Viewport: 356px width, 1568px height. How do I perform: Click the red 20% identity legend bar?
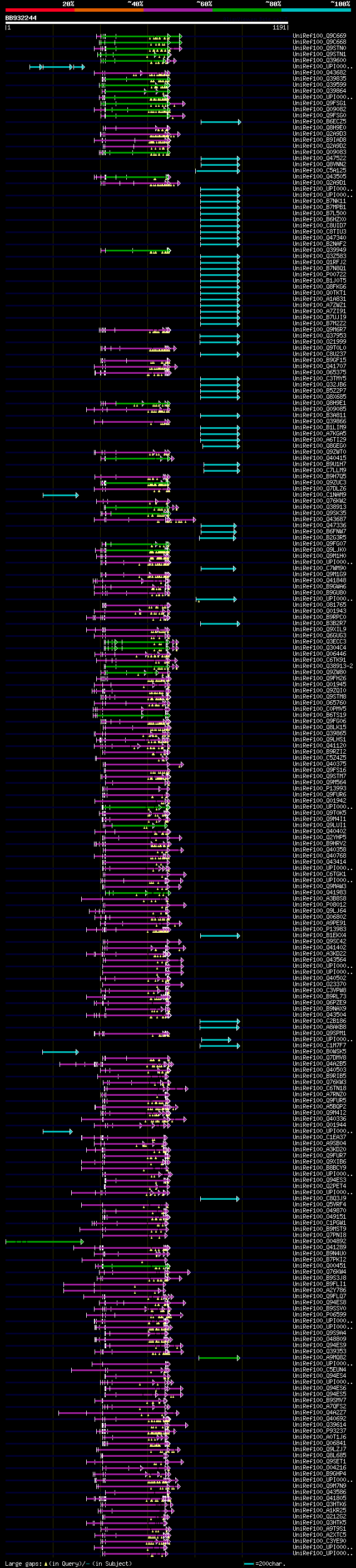[39, 10]
